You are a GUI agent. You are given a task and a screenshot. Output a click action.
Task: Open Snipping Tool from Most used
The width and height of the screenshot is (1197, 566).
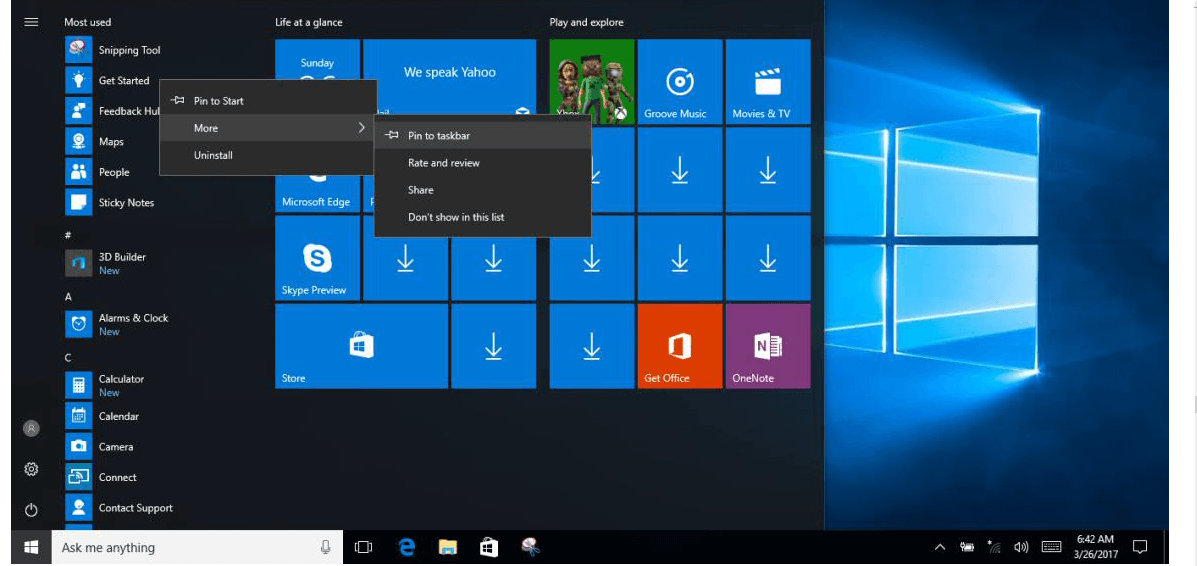[x=129, y=50]
